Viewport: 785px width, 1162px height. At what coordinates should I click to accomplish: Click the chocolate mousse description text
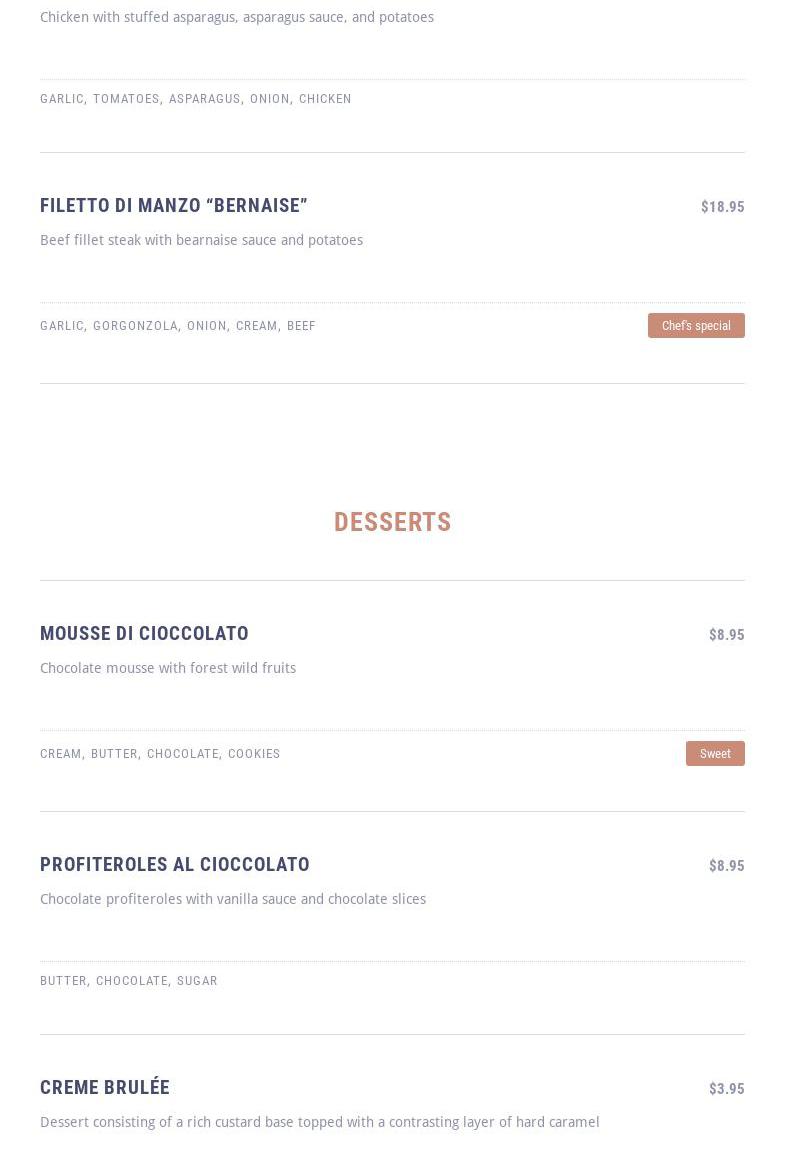pyautogui.click(x=168, y=669)
